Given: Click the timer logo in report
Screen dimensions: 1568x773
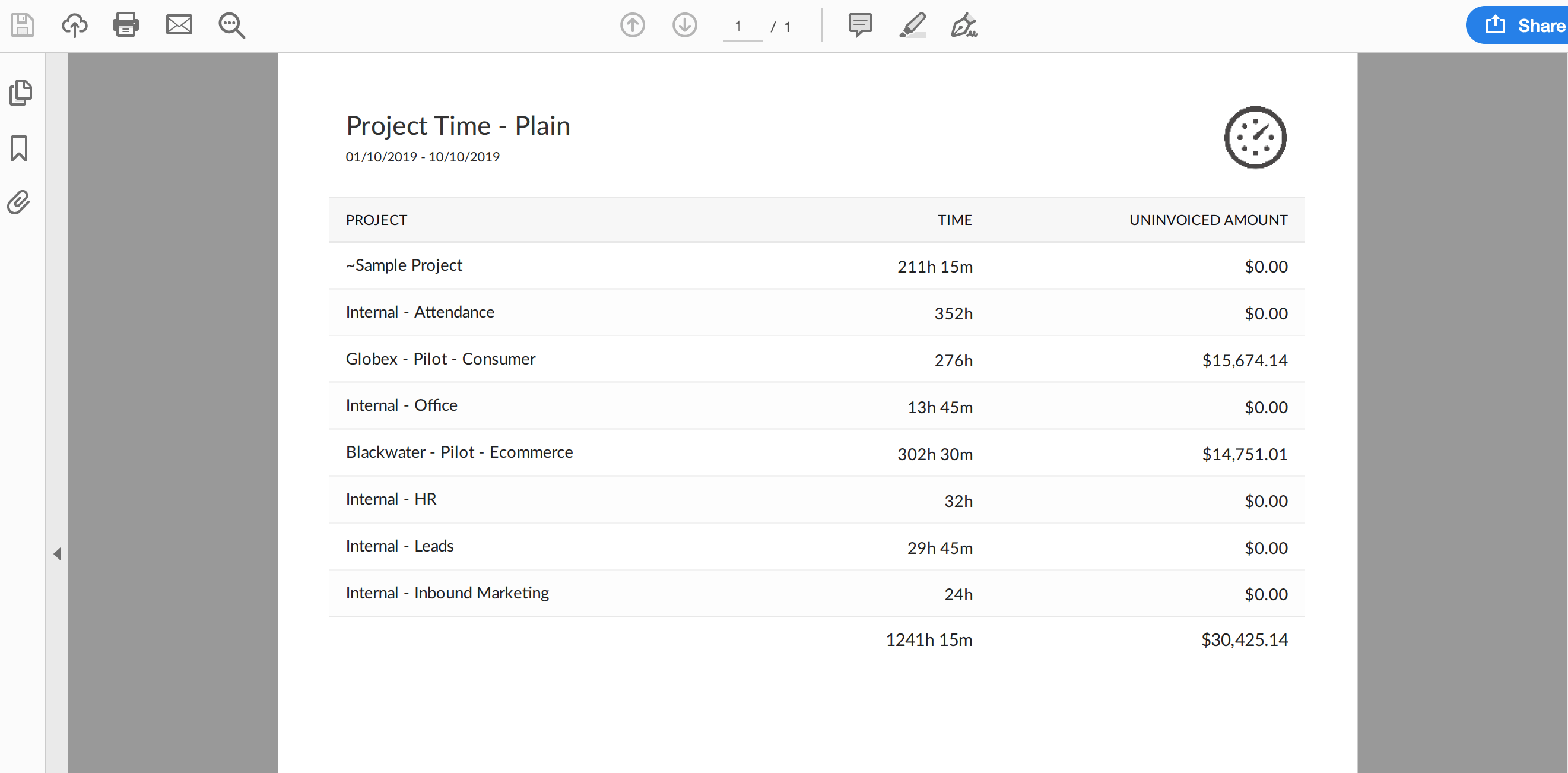Looking at the screenshot, I should click(1255, 138).
